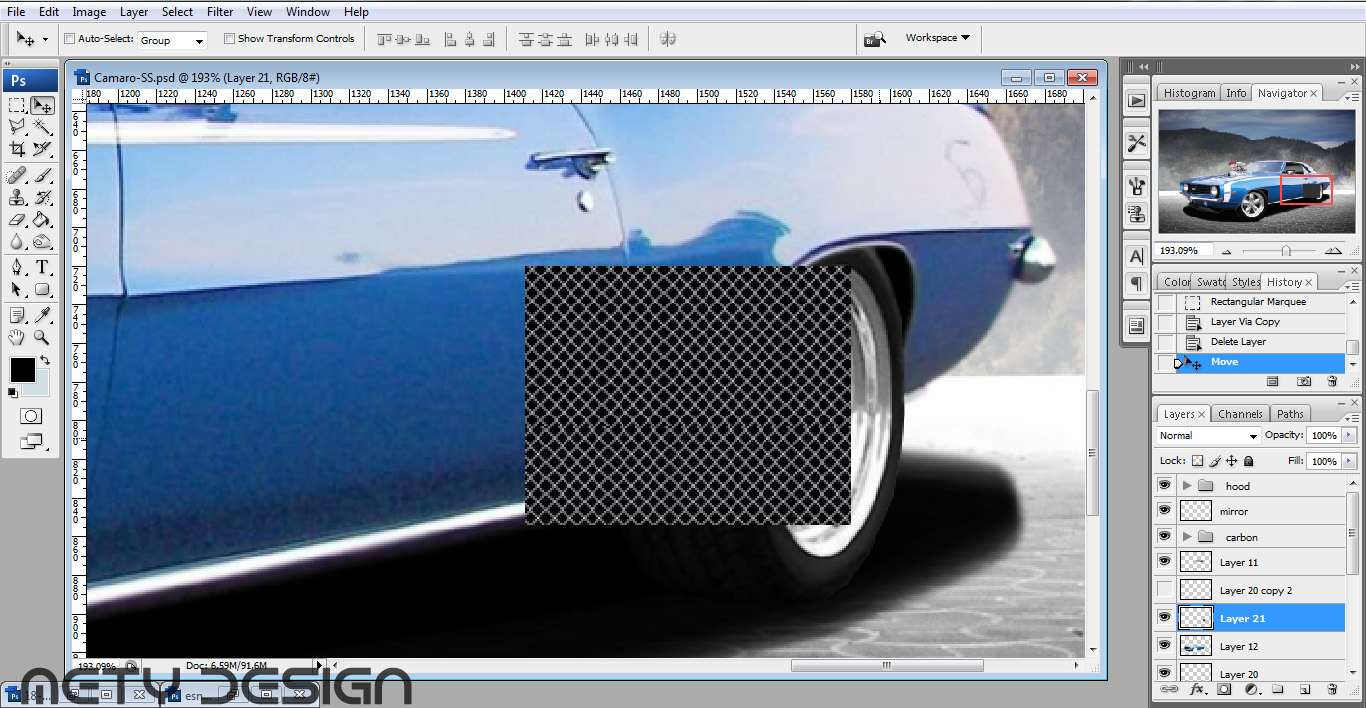Hide Layer 21 using its eye icon
This screenshot has height=708, width=1366.
coord(1164,618)
